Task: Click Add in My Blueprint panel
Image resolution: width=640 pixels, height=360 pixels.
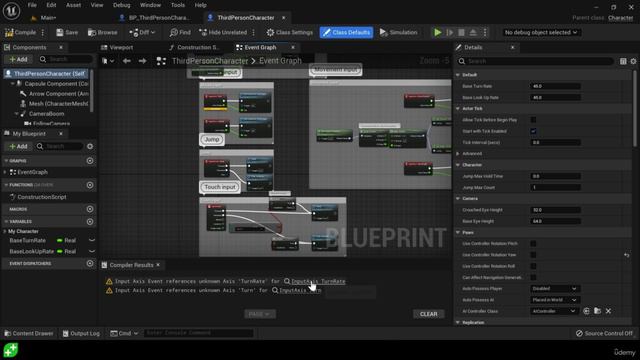Action: [x=18, y=146]
